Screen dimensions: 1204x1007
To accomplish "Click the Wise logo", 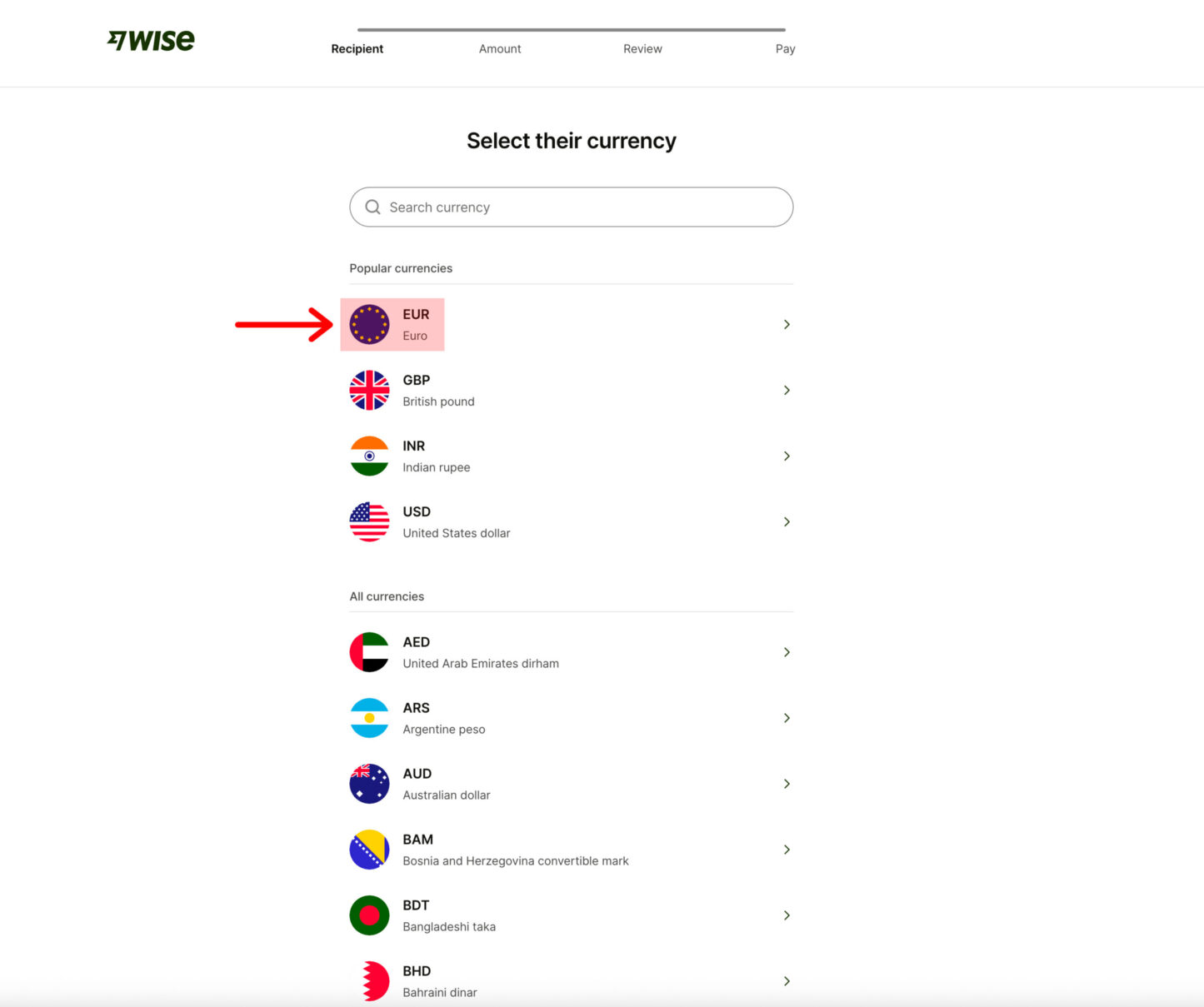I will coord(151,40).
